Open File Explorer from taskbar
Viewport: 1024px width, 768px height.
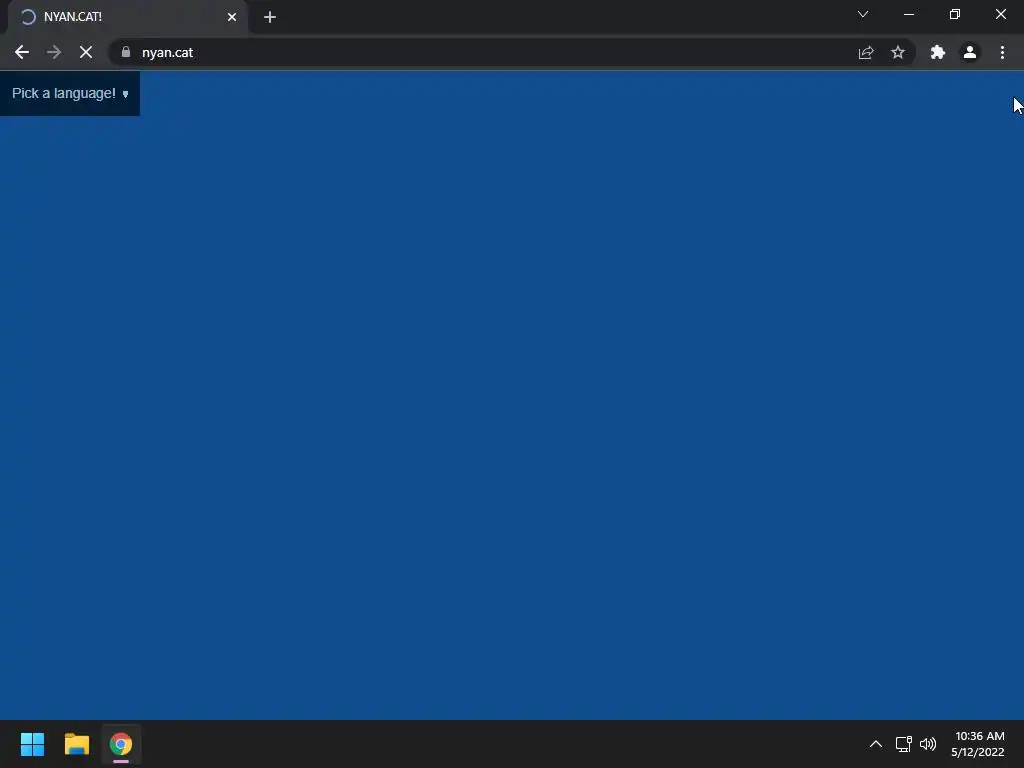[x=76, y=744]
